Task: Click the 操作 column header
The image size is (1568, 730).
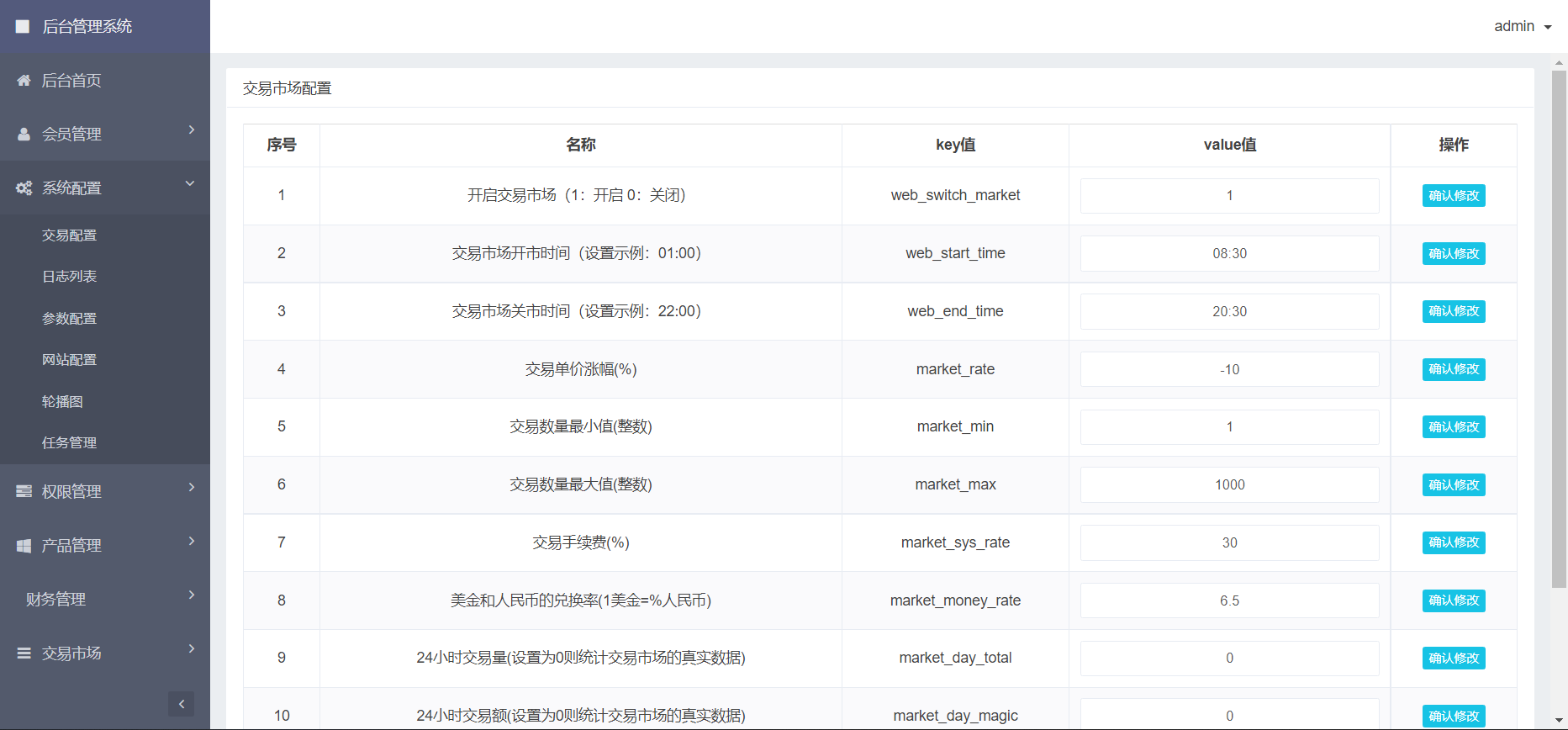Action: (x=1454, y=145)
